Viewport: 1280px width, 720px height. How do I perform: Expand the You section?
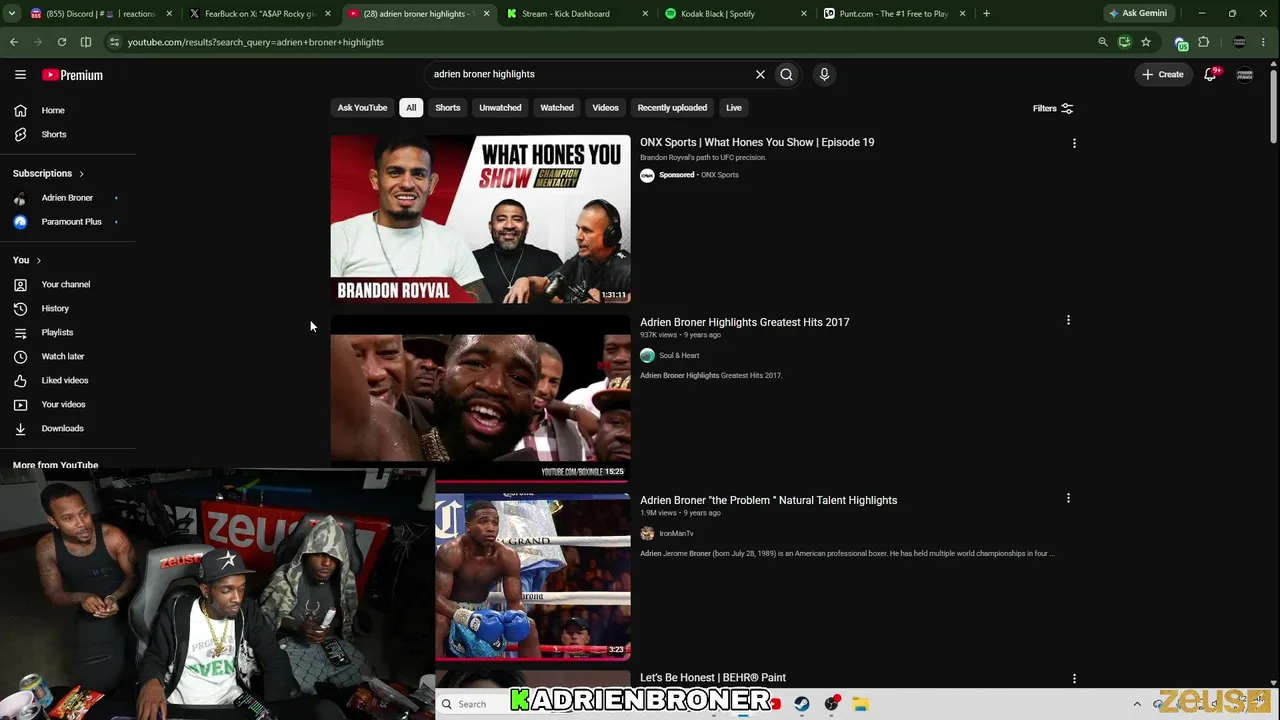pyautogui.click(x=27, y=260)
